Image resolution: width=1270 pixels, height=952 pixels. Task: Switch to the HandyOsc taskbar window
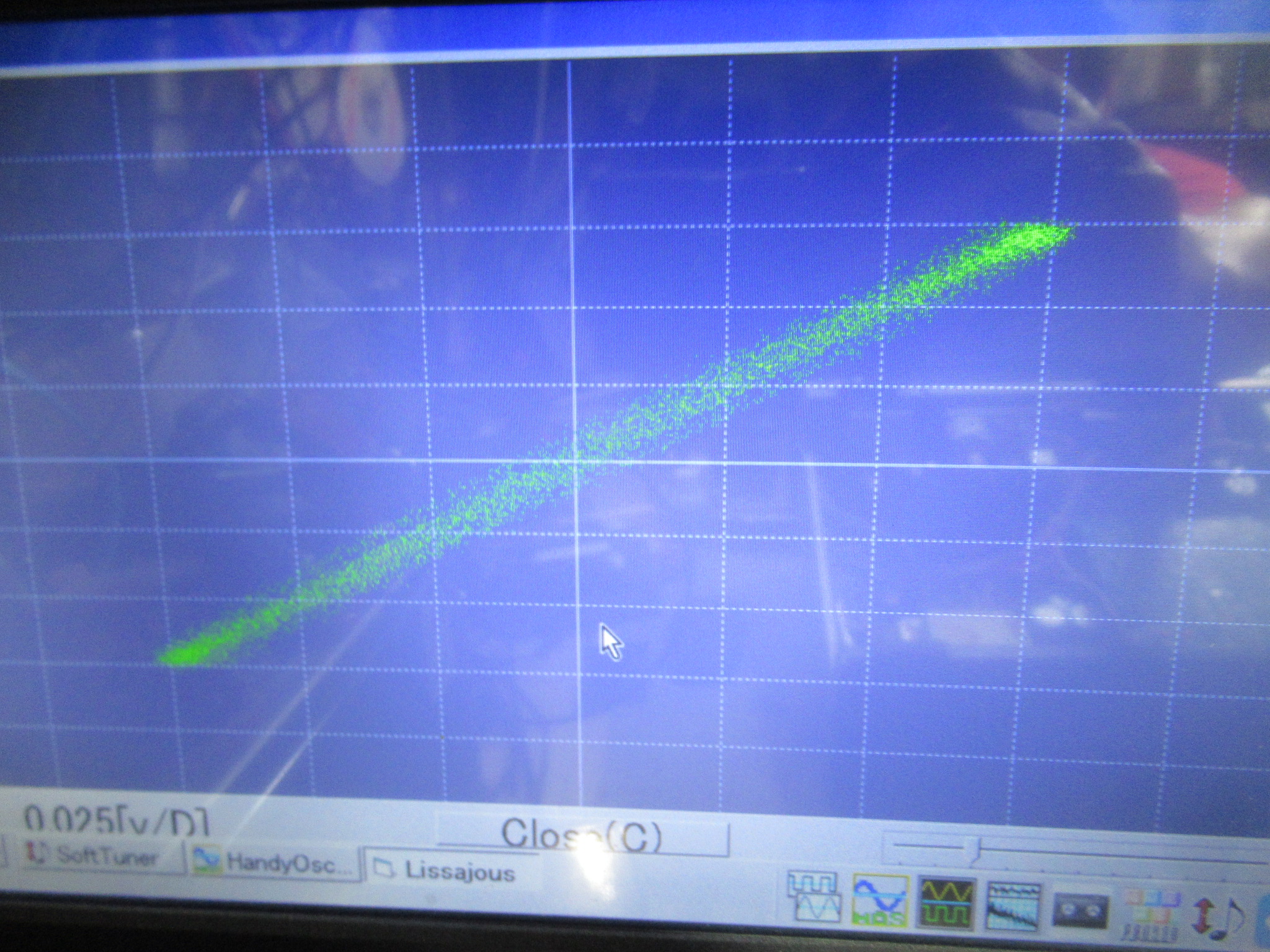[x=273, y=862]
